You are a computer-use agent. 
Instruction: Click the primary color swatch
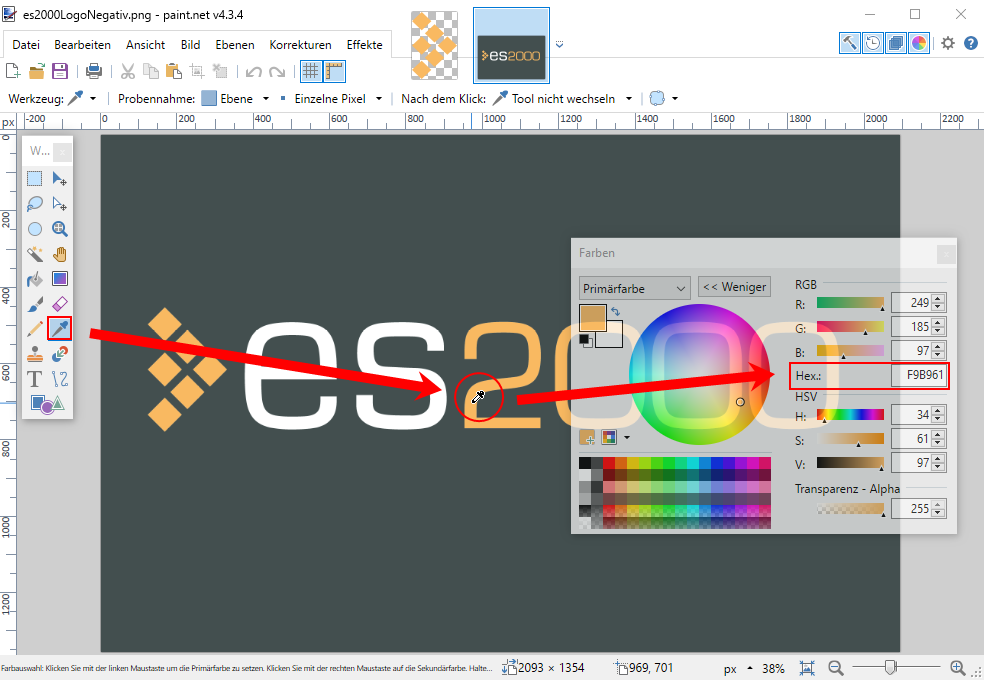(592, 317)
